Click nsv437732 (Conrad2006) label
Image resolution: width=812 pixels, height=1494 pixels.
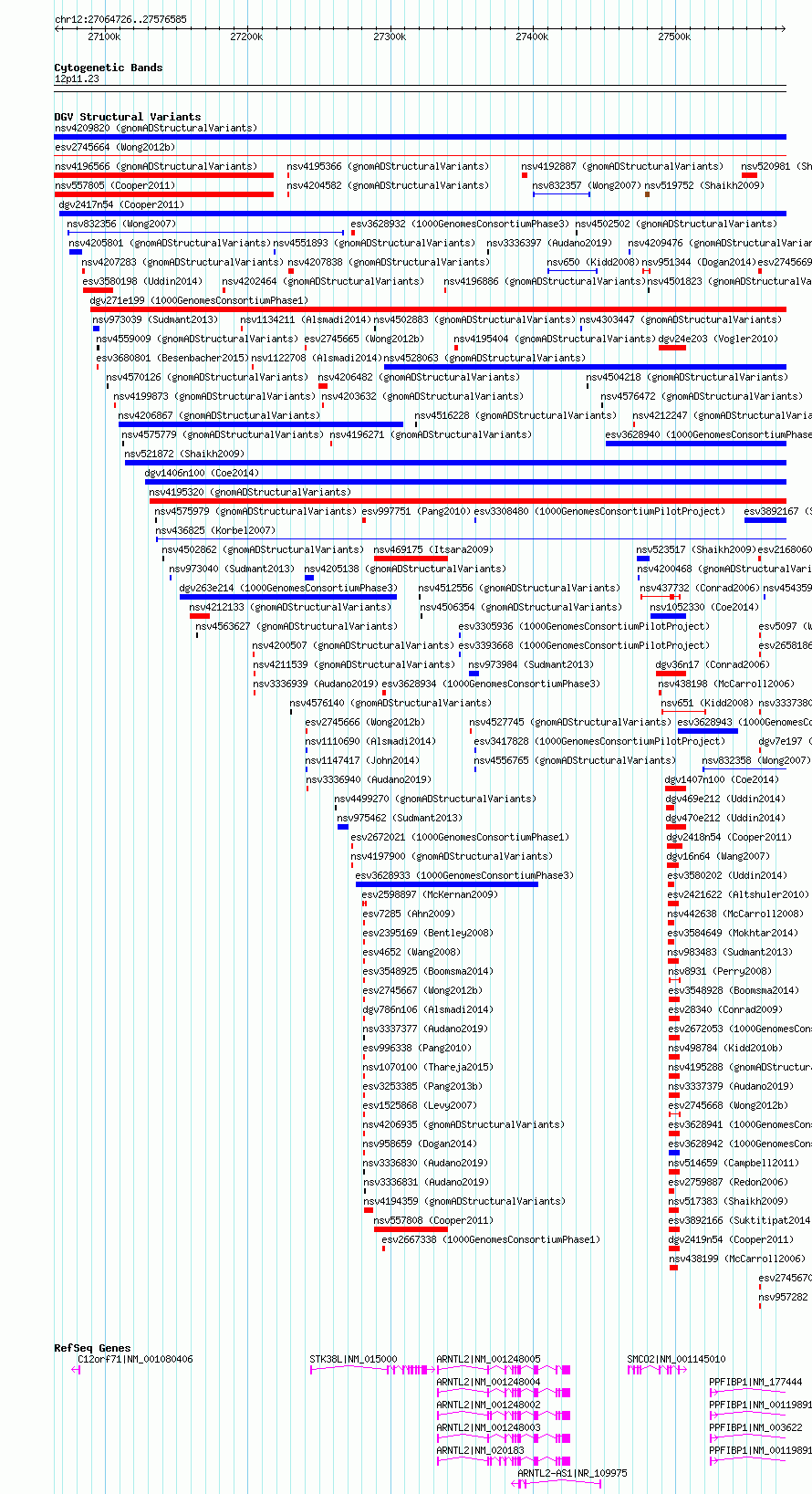point(698,588)
